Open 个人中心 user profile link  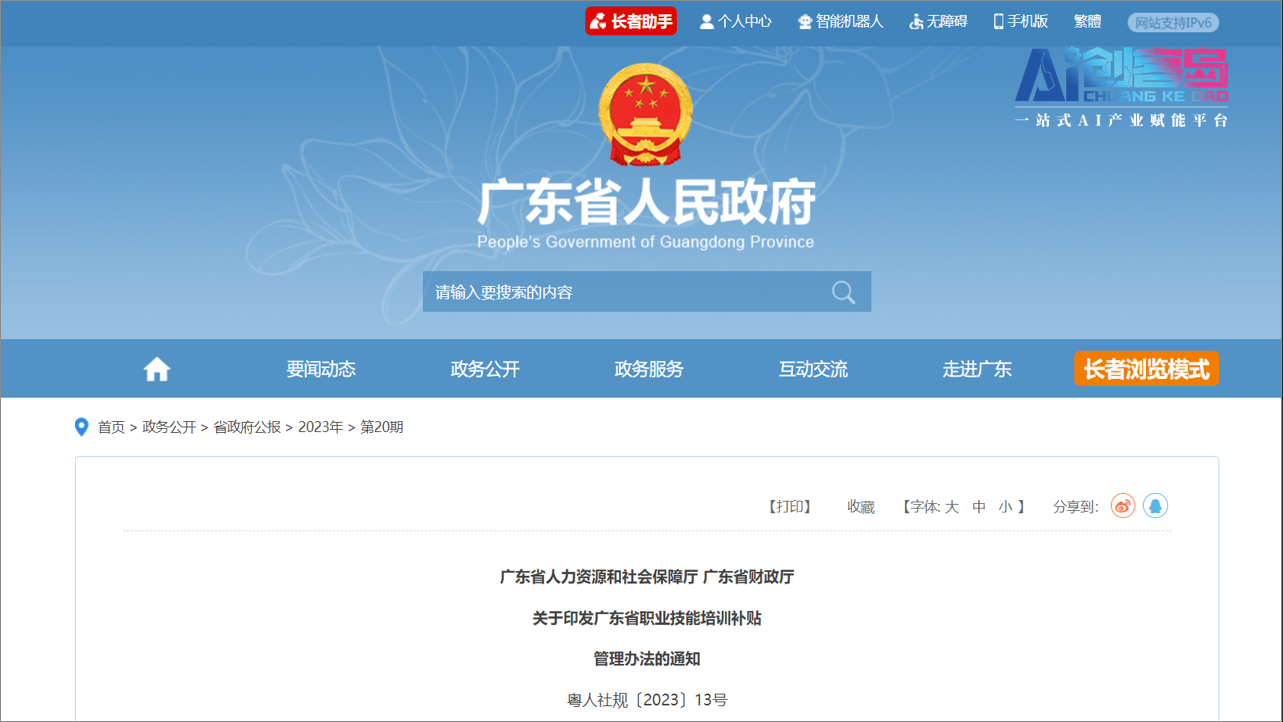(x=735, y=21)
